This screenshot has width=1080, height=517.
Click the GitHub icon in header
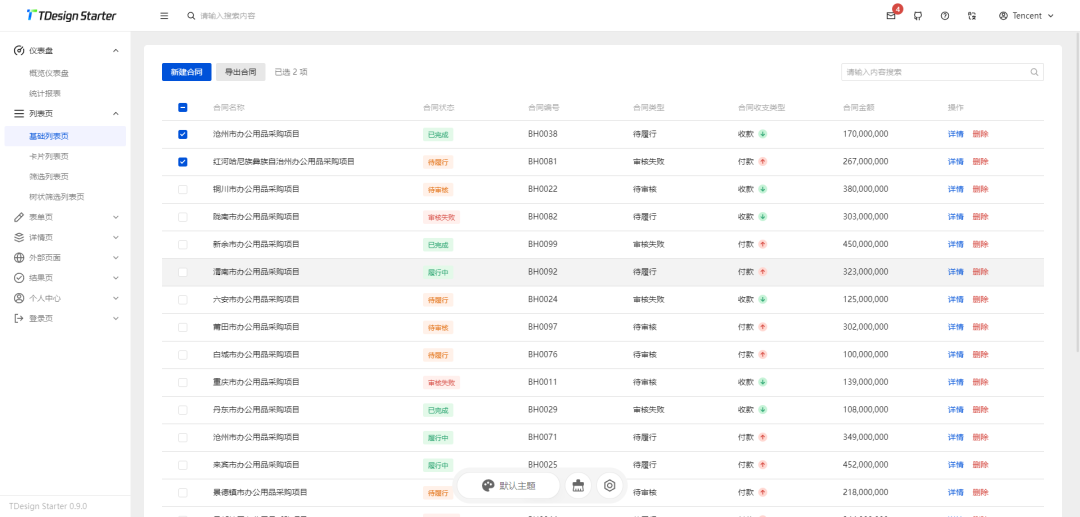tap(918, 16)
